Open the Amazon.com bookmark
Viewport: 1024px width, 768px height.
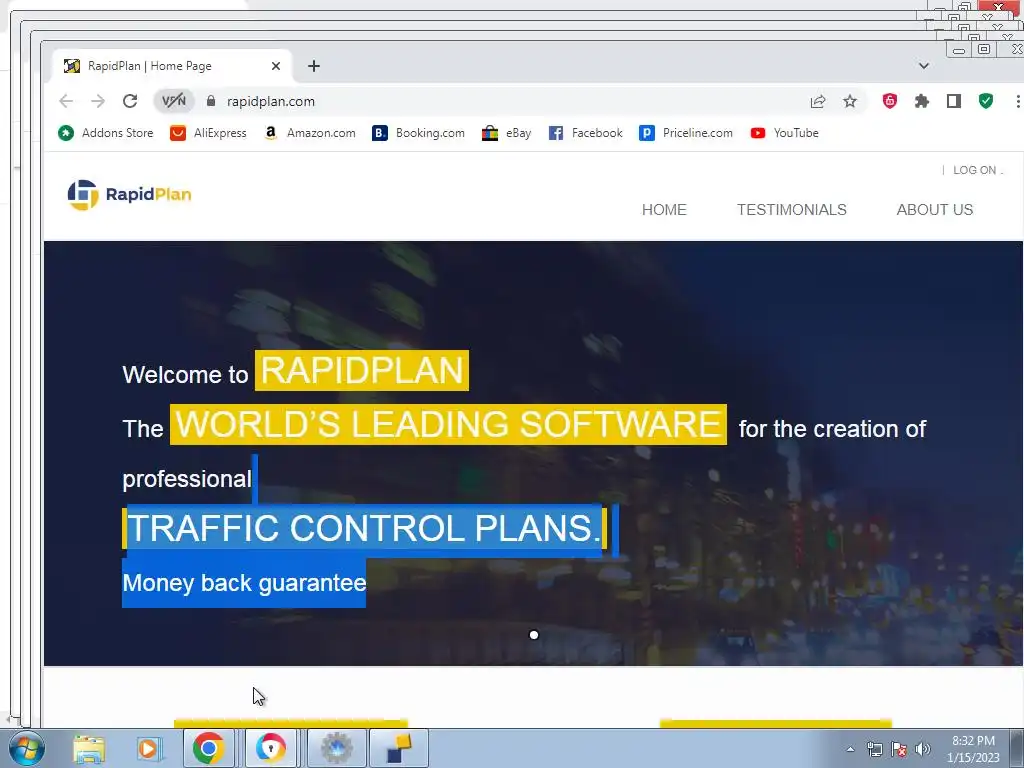point(310,133)
